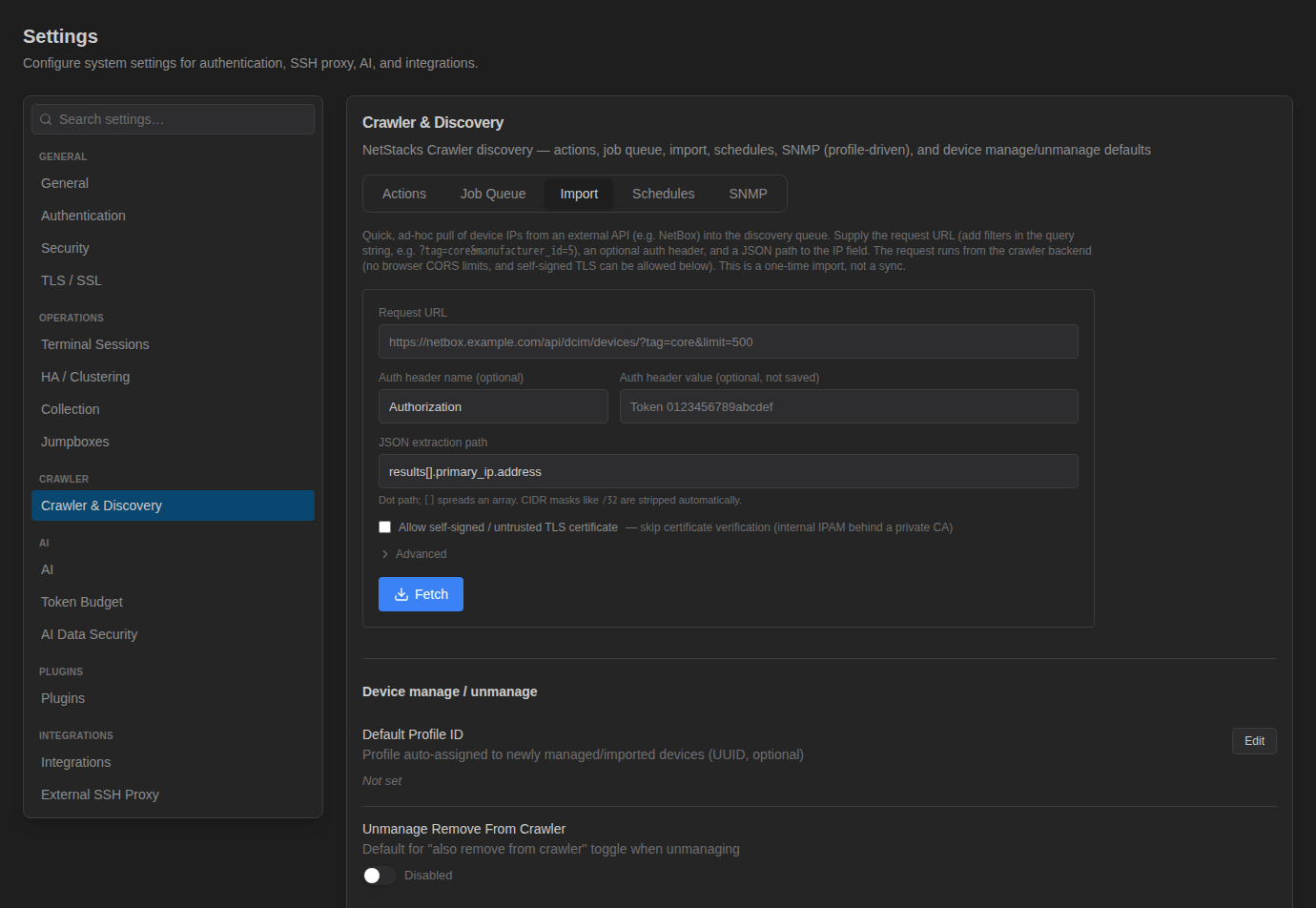Open TLS / SSL settings
1316x908 pixels.
click(173, 280)
